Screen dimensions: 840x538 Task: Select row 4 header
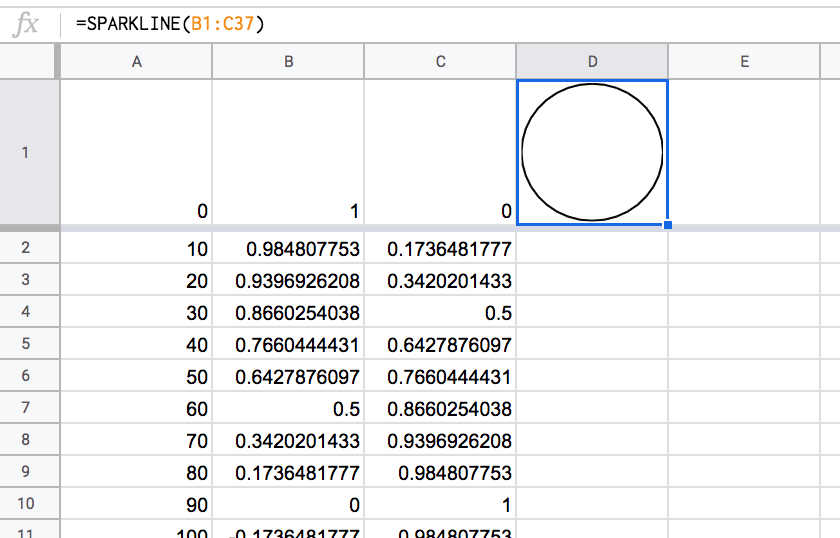click(25, 311)
